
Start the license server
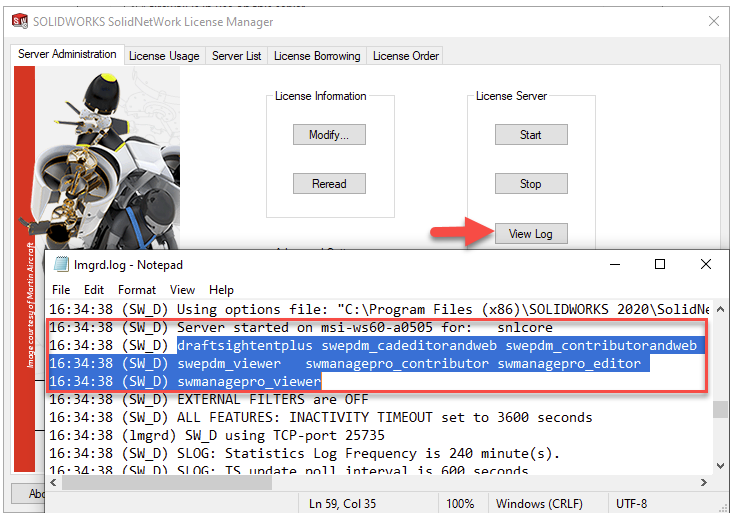(x=530, y=135)
